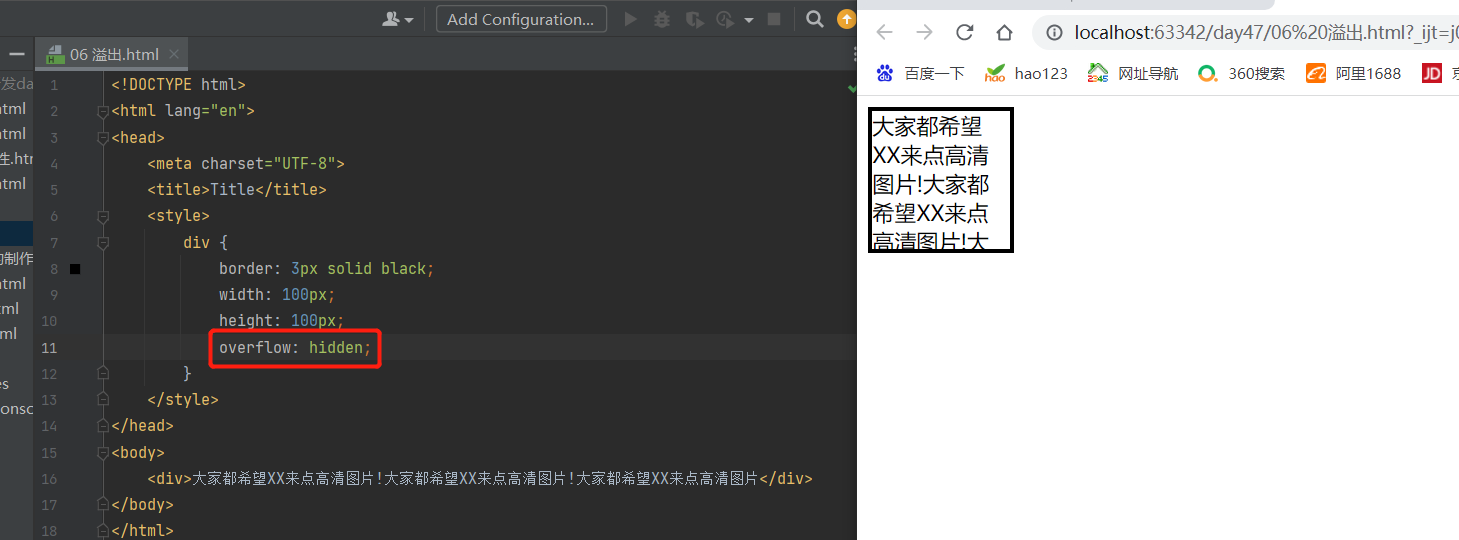Click the Profiler run icon
Screen dimensions: 1459x540
coord(726,19)
